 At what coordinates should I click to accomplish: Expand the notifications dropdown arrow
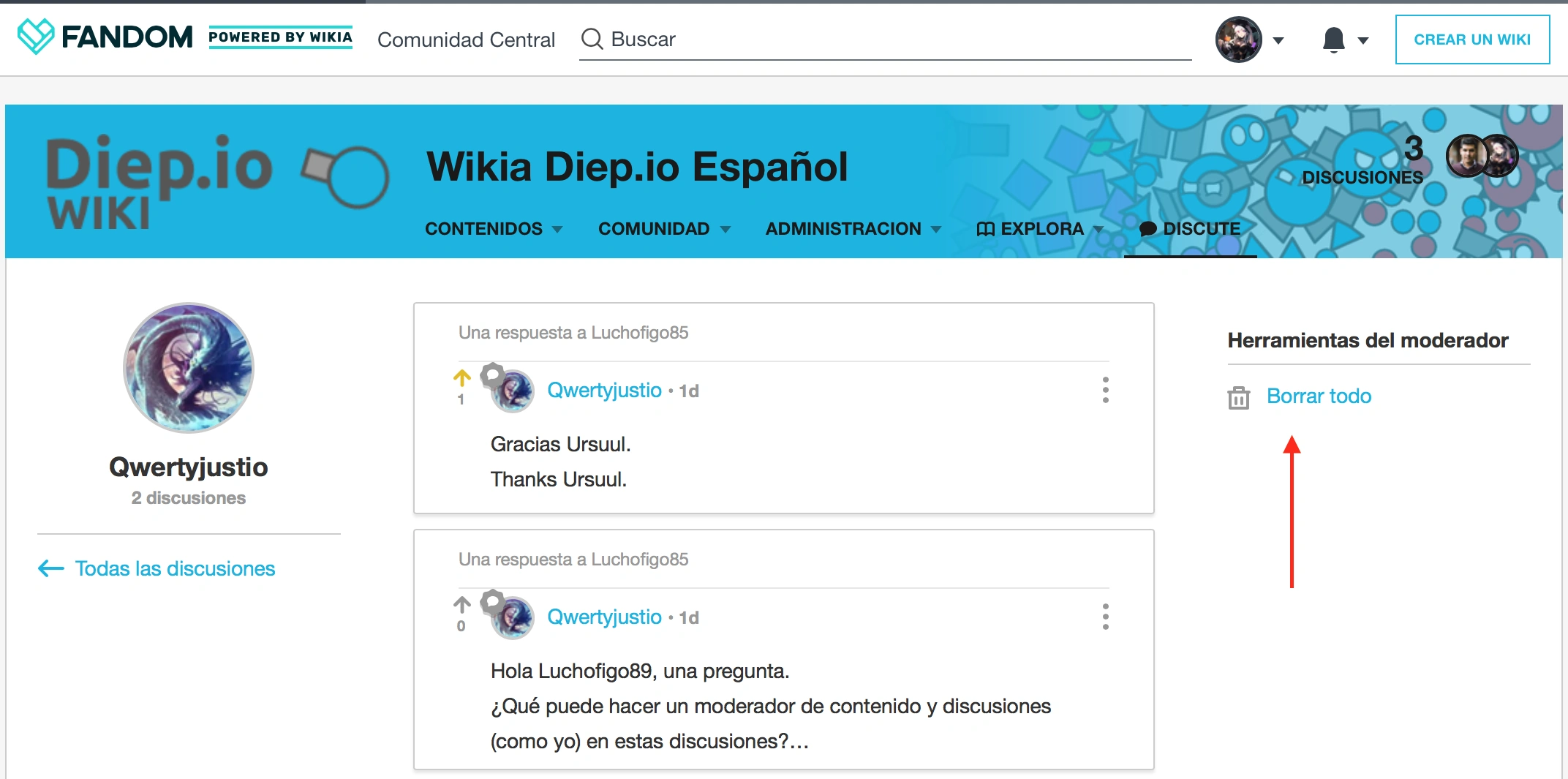click(1363, 41)
